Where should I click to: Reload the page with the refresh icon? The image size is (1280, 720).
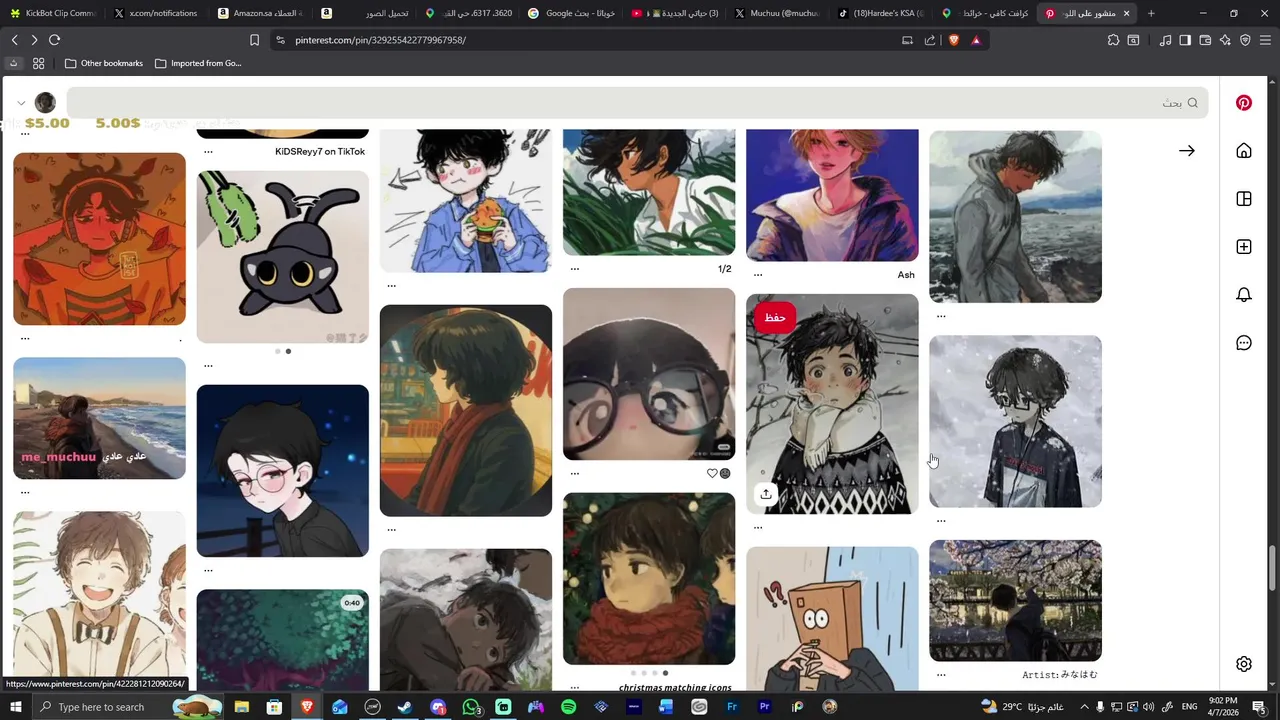(54, 40)
